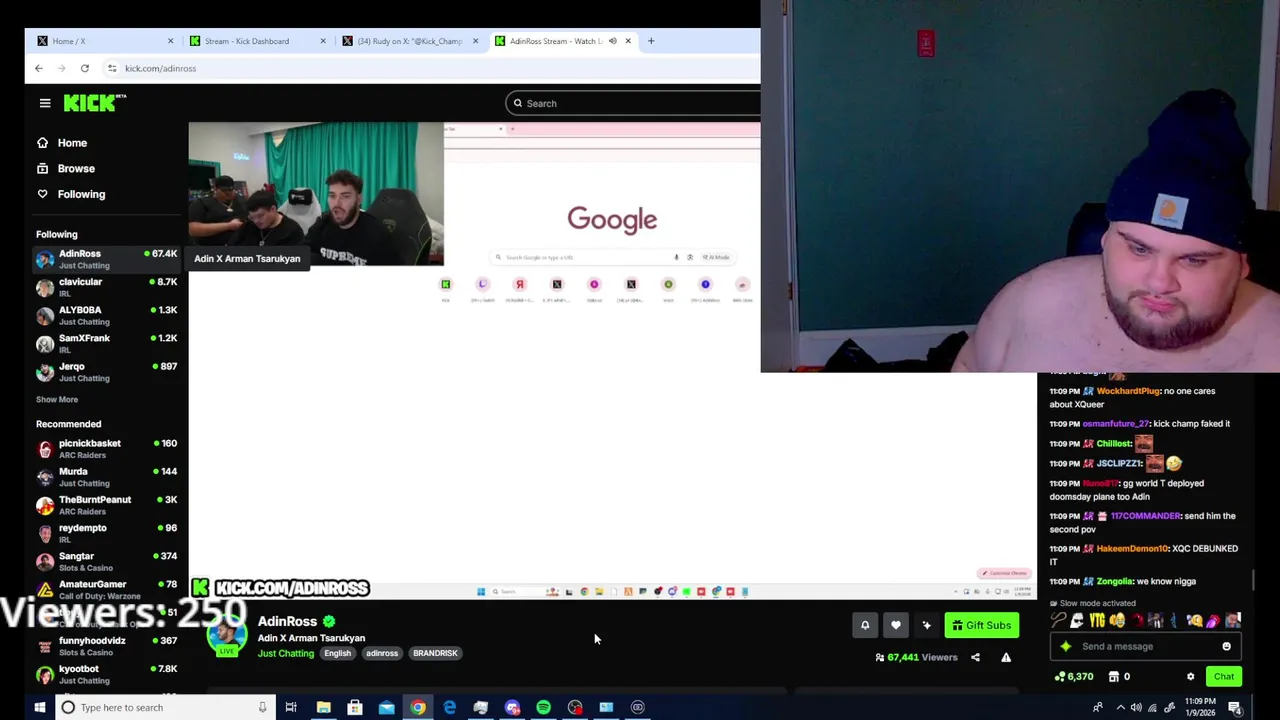The height and width of the screenshot is (720, 1280).
Task: Open clavicular channel in following list
Action: 107,288
